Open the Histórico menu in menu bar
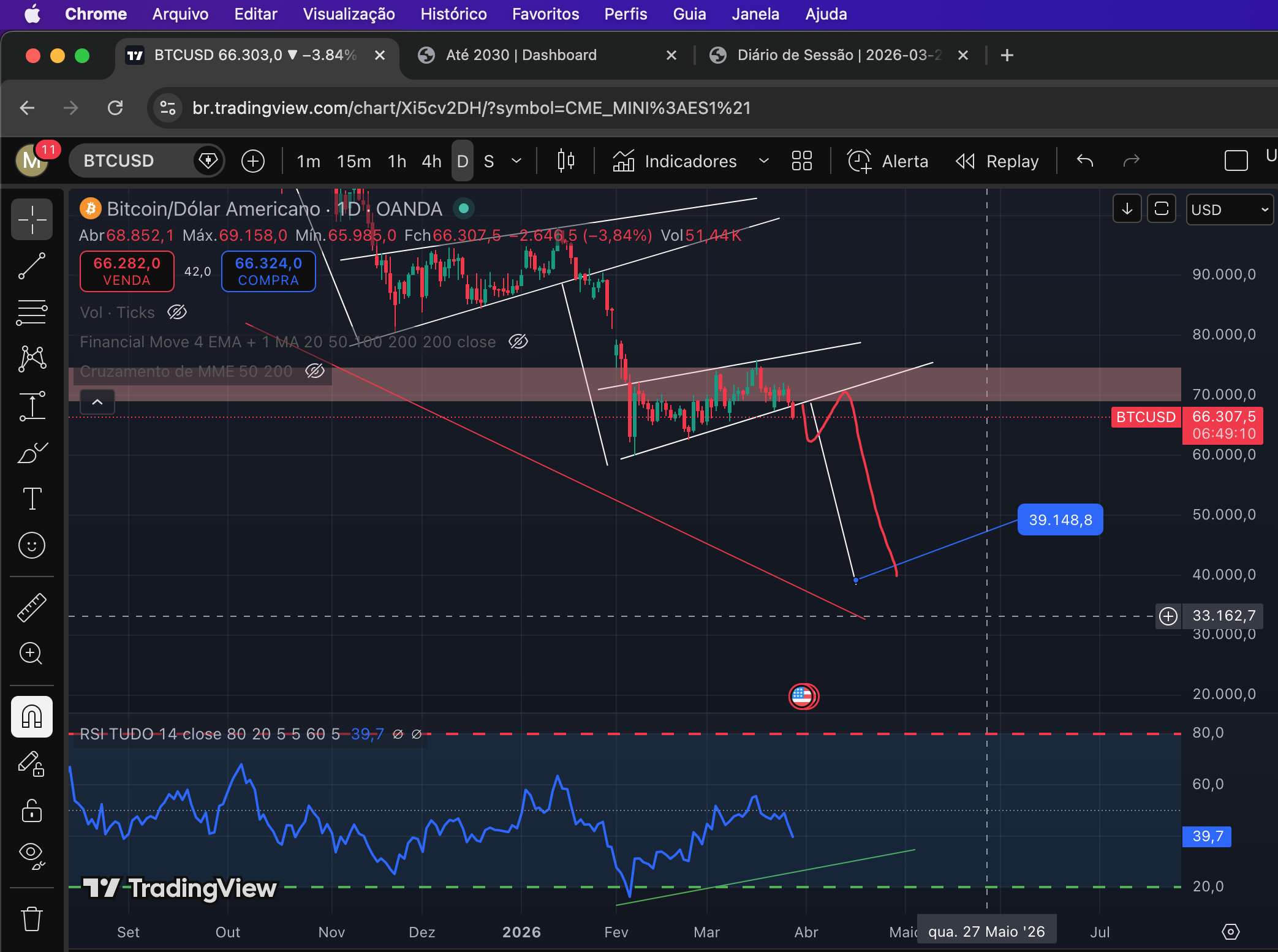The image size is (1278, 952). coord(453,14)
